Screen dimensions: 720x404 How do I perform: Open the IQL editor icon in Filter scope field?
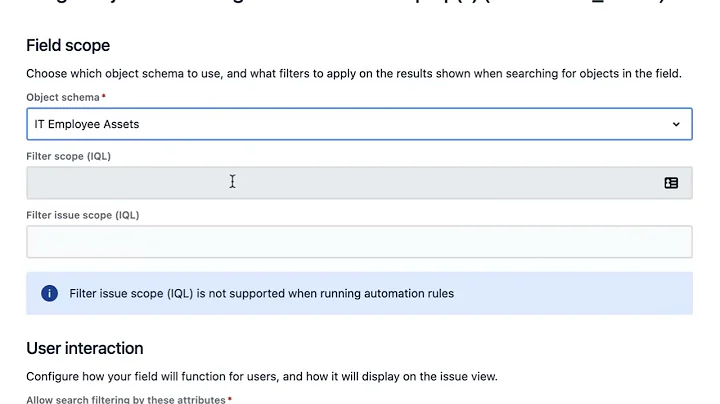coord(671,183)
